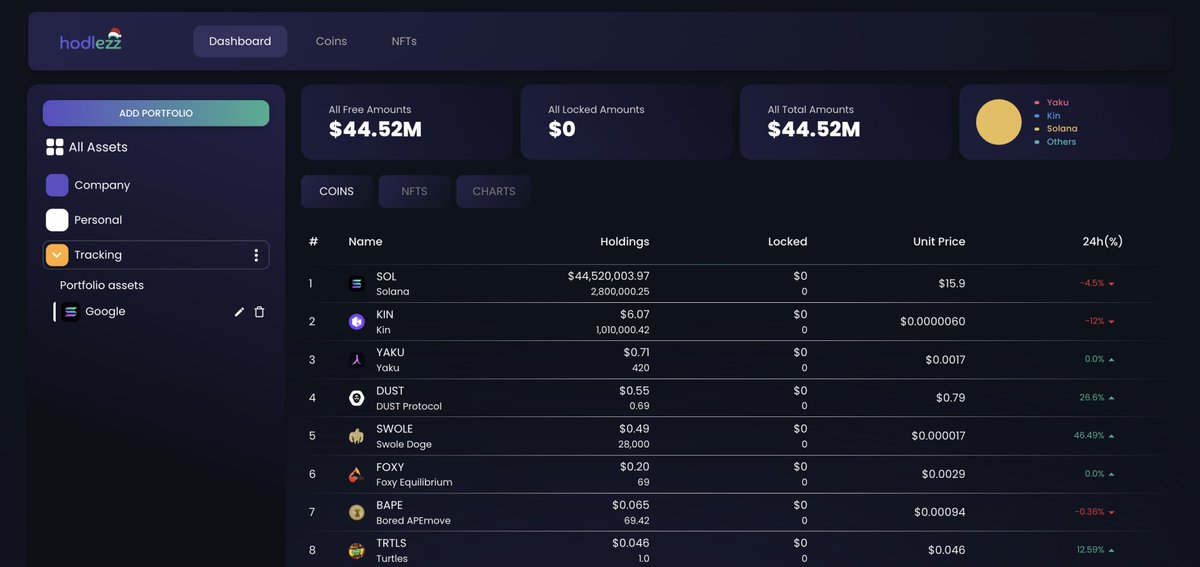This screenshot has height=567, width=1200.
Task: Click the FOXY up arrow at 0.0%
Action: coord(1111,474)
